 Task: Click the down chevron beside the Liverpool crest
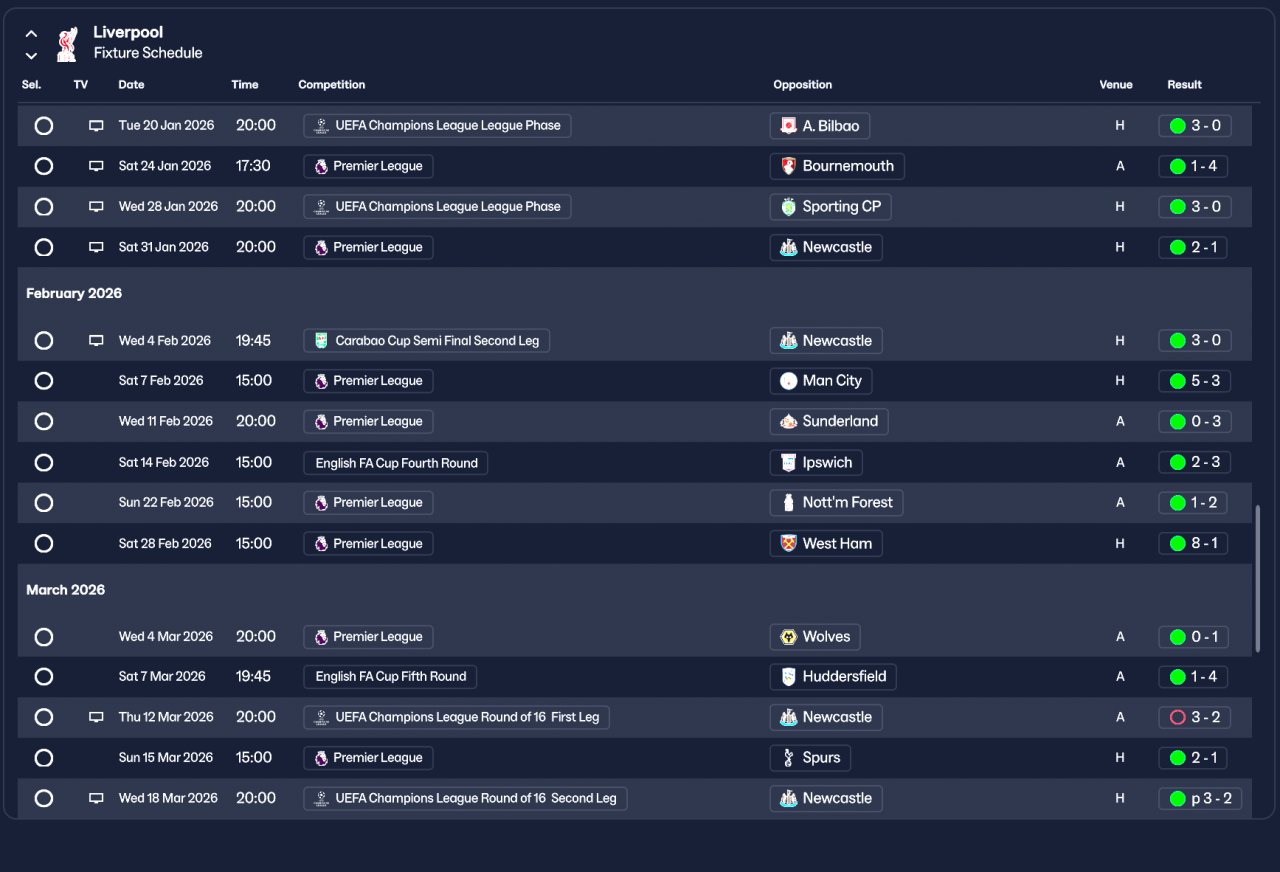pos(31,56)
